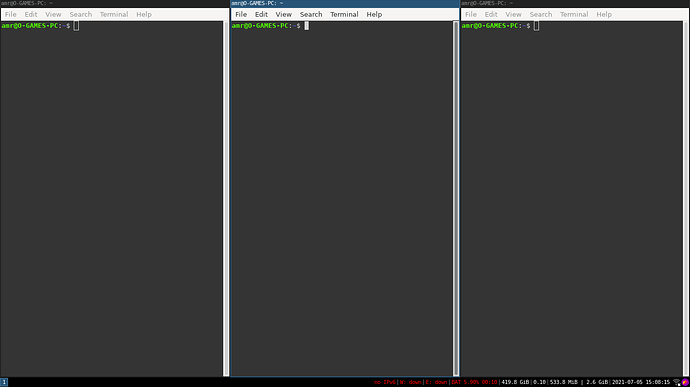The image size is (690, 387).
Task: Click the '419.8 GiB' disk status
Action: [515, 382]
